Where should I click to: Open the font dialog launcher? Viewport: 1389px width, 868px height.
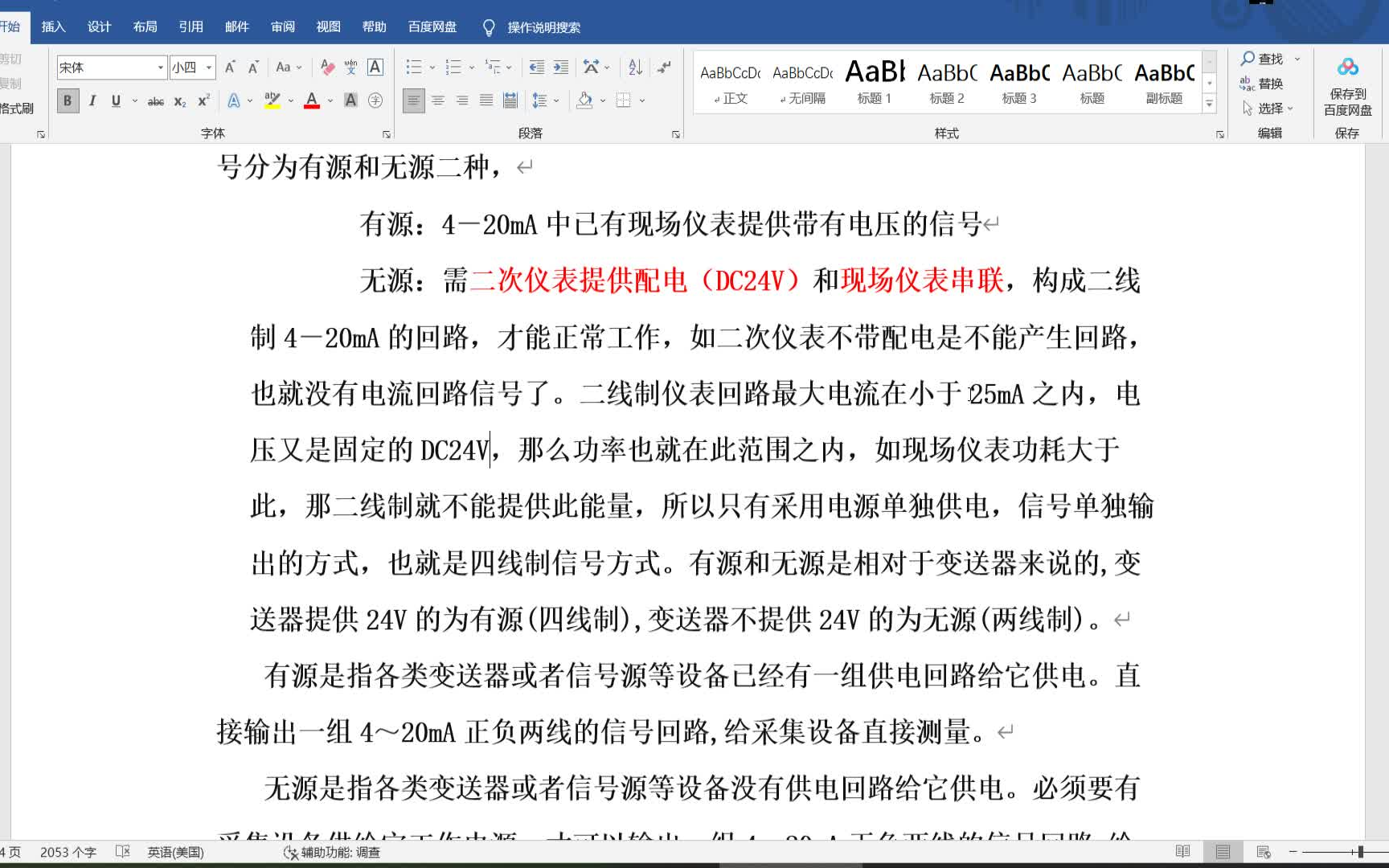tap(386, 134)
